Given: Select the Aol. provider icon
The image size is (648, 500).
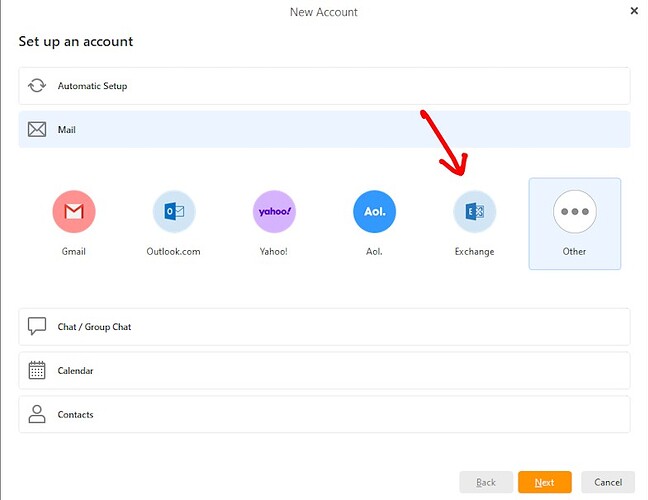Looking at the screenshot, I should [x=374, y=212].
